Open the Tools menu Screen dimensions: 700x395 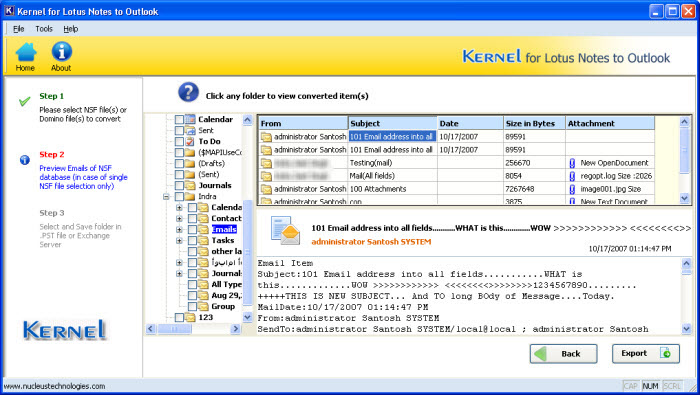(44, 29)
